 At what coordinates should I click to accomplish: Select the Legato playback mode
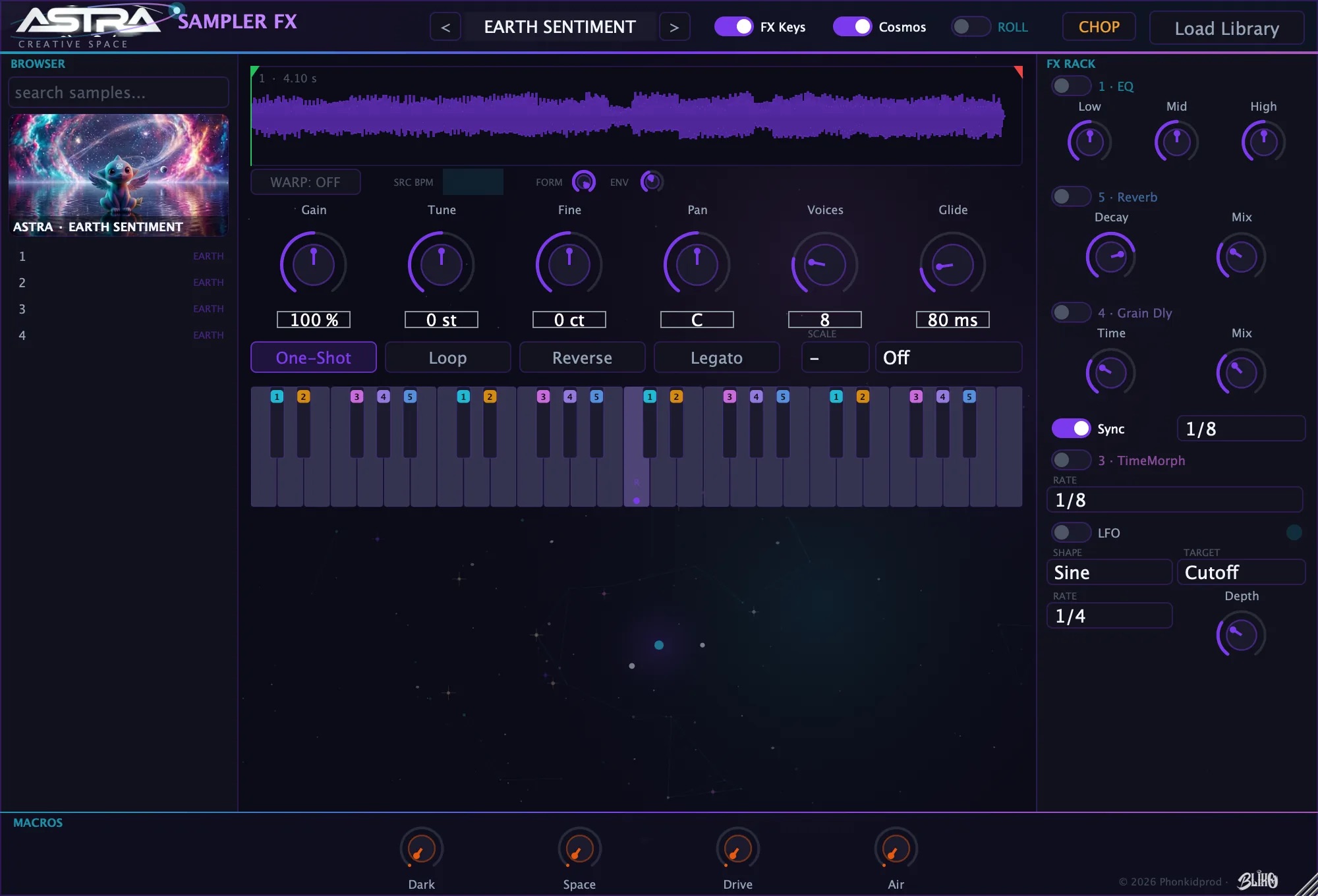click(x=717, y=357)
